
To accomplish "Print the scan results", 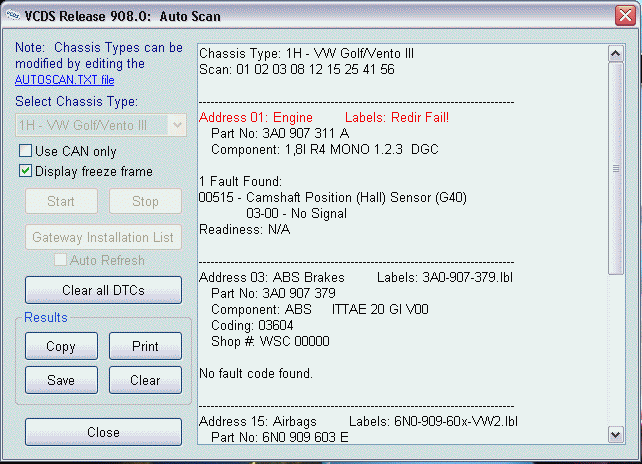I will click(145, 347).
